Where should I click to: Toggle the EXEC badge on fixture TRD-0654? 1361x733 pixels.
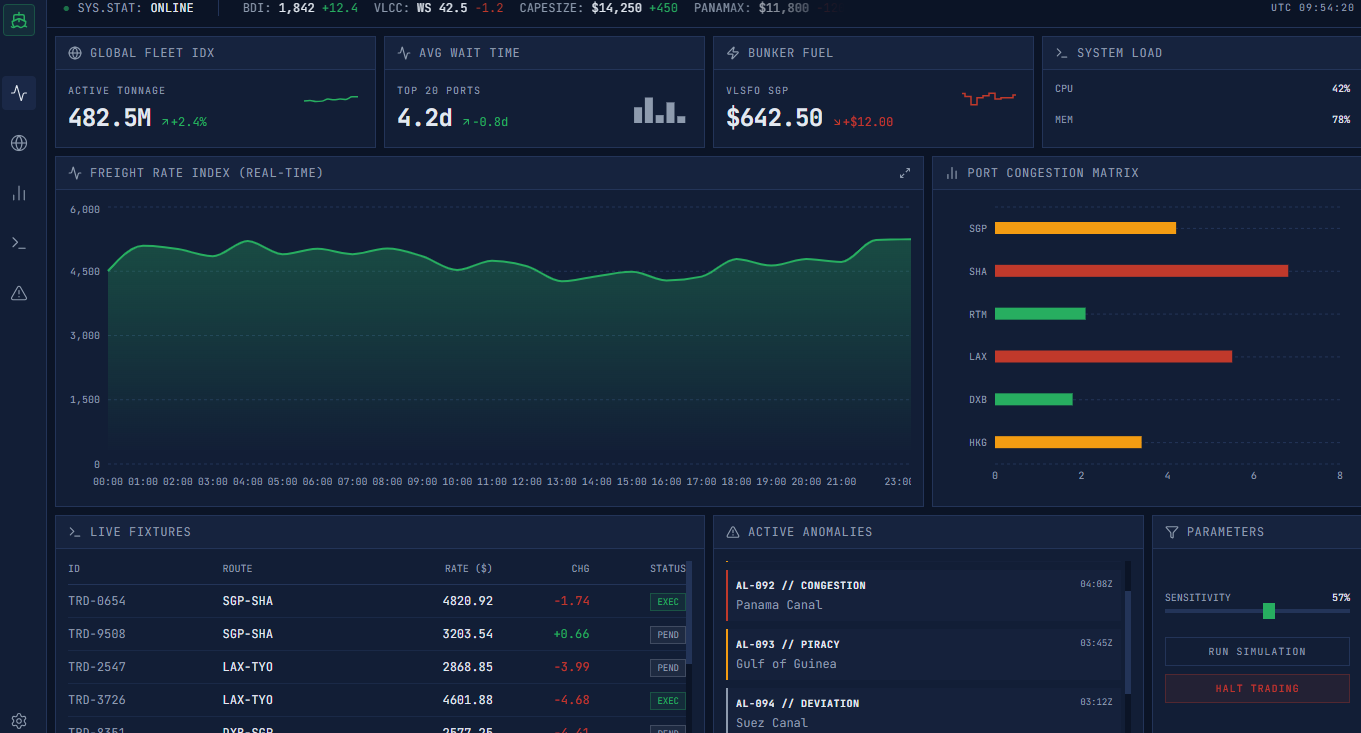[x=667, y=602]
